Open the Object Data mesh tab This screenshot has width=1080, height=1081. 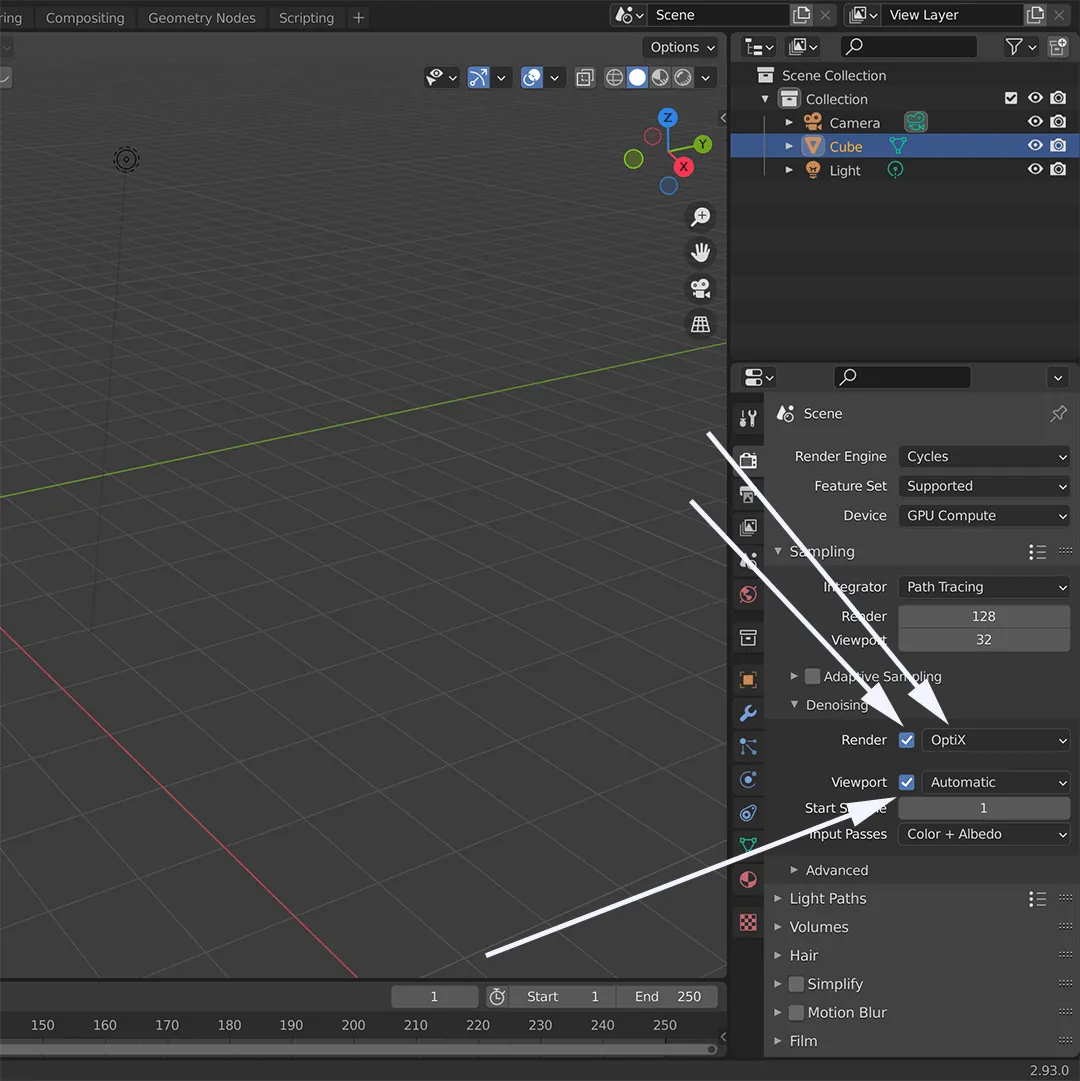pyautogui.click(x=748, y=845)
